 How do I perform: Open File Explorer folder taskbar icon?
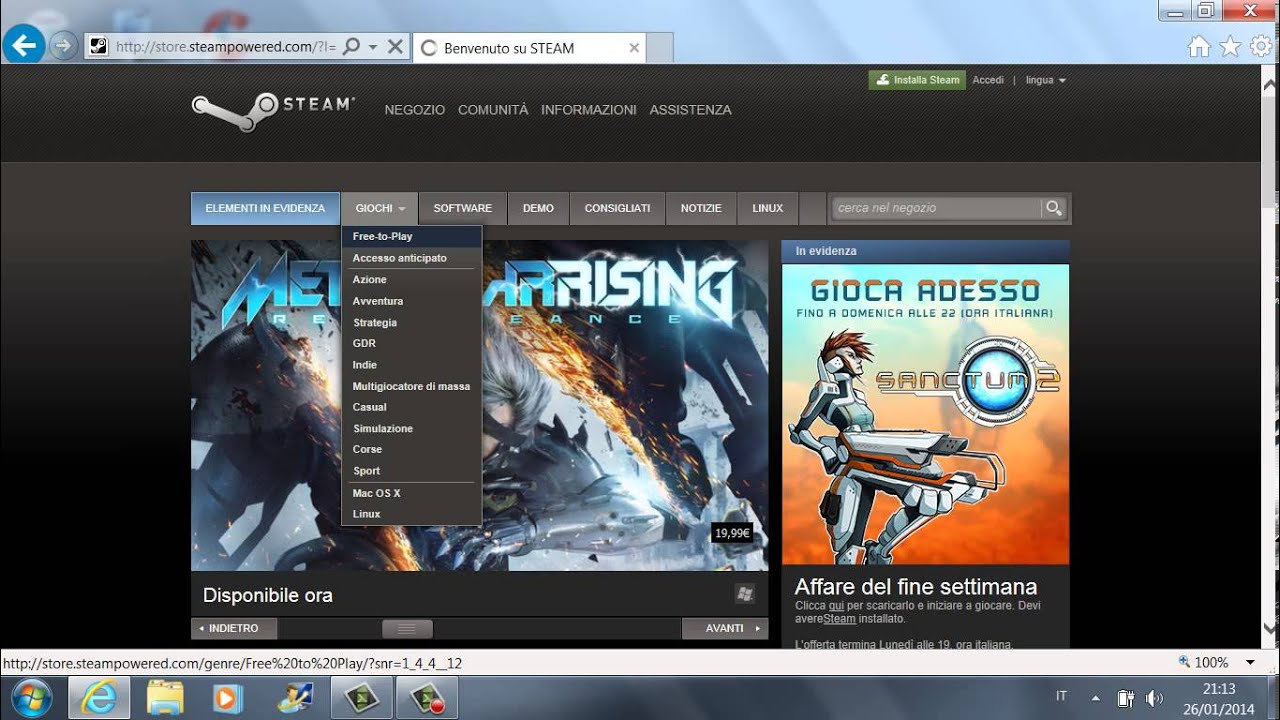[165, 697]
